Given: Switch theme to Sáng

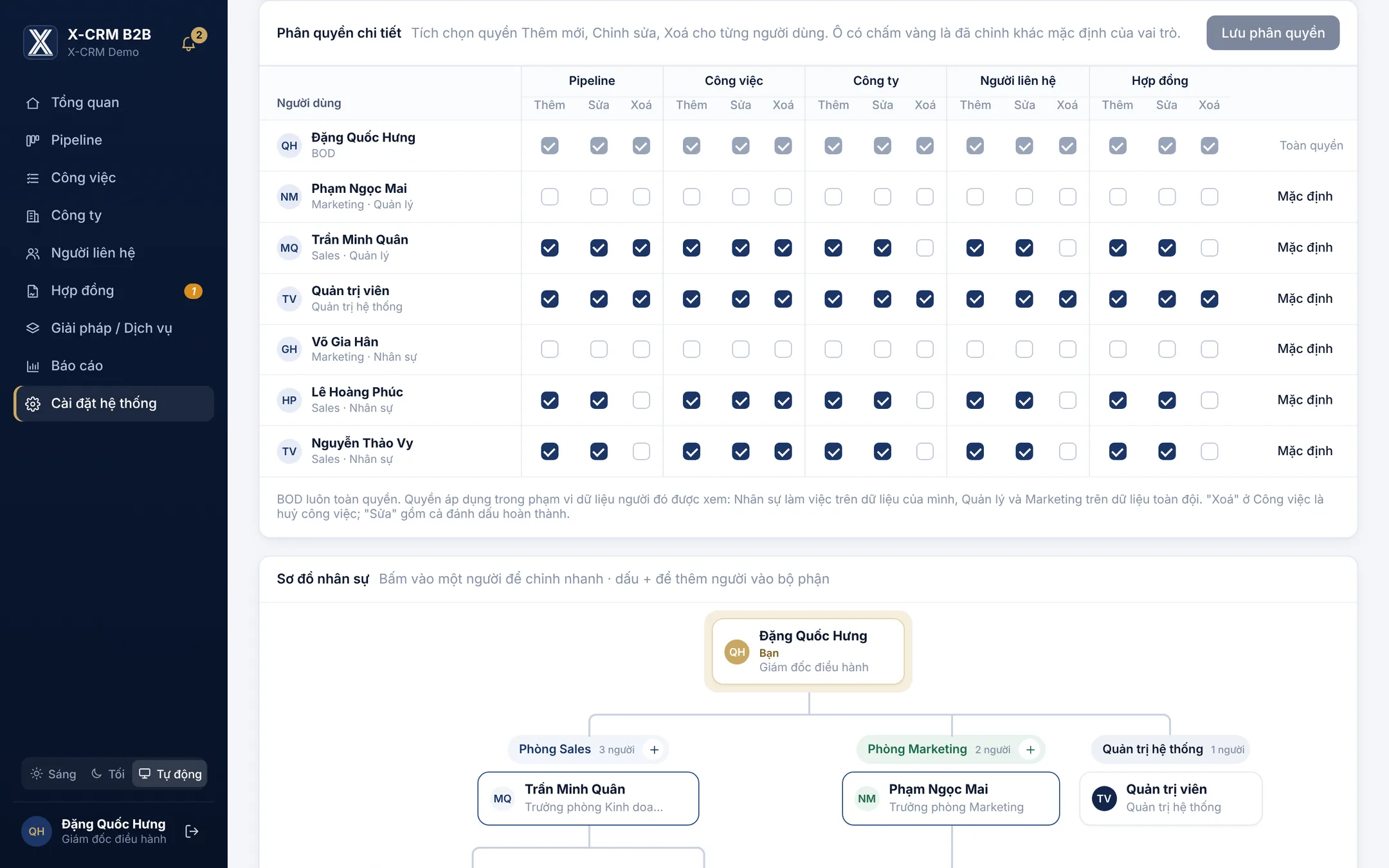Looking at the screenshot, I should [x=54, y=774].
